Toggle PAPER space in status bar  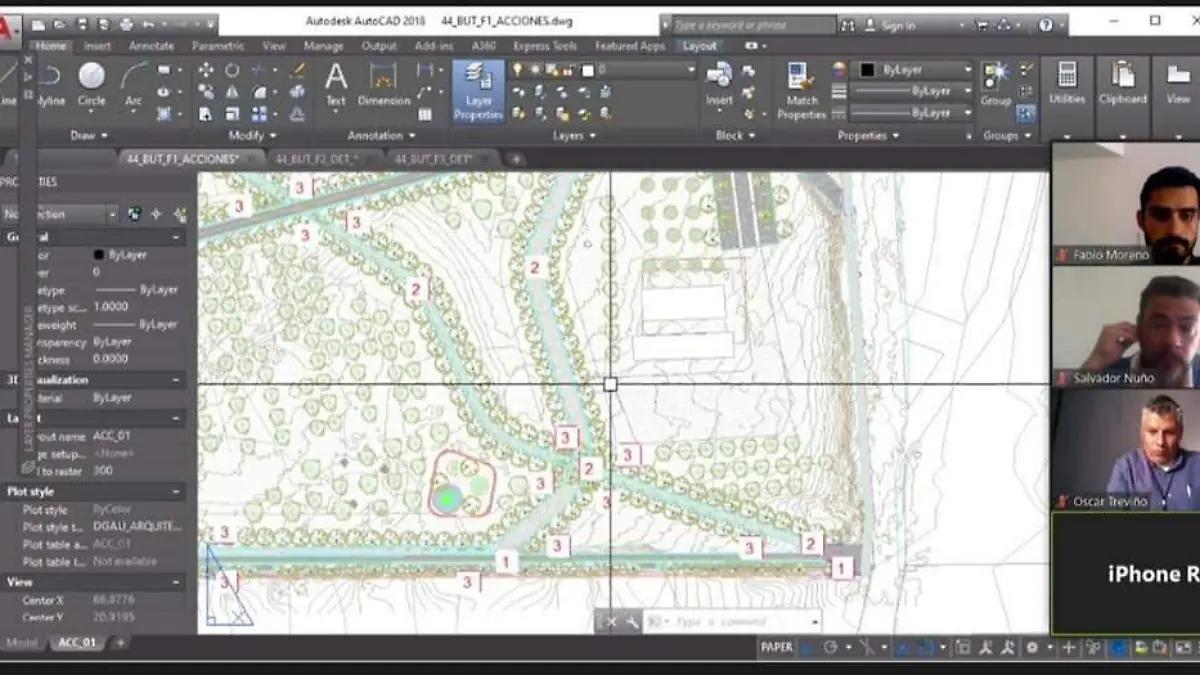tap(777, 647)
